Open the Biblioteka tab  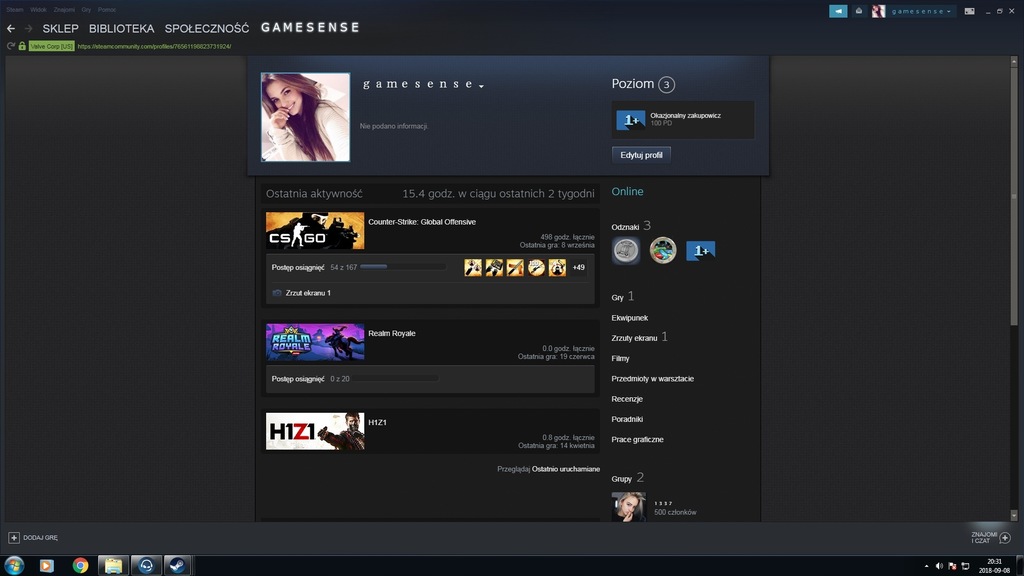[x=121, y=28]
